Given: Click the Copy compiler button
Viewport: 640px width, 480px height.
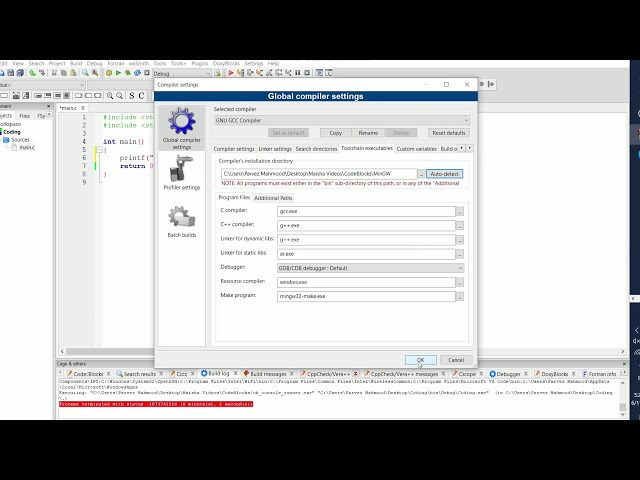Looking at the screenshot, I should [x=336, y=133].
